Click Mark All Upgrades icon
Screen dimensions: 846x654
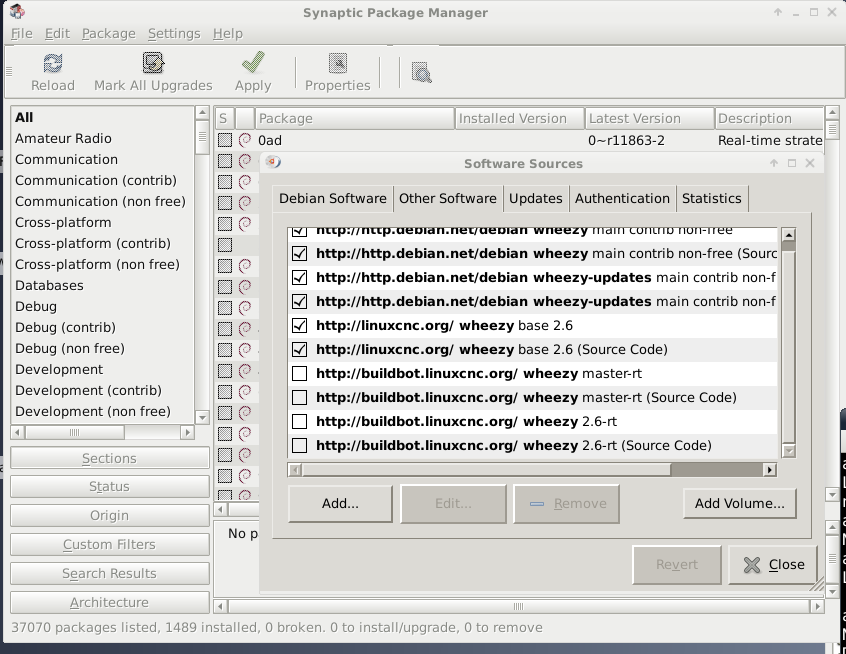click(153, 63)
